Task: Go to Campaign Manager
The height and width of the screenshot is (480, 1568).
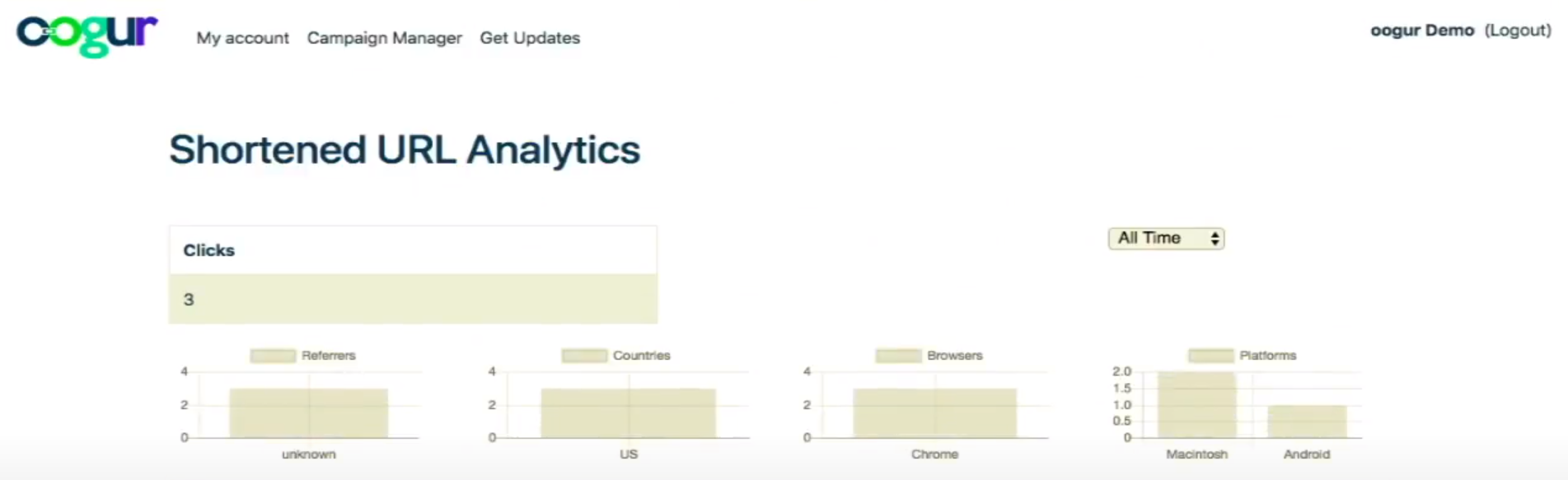Action: [384, 38]
